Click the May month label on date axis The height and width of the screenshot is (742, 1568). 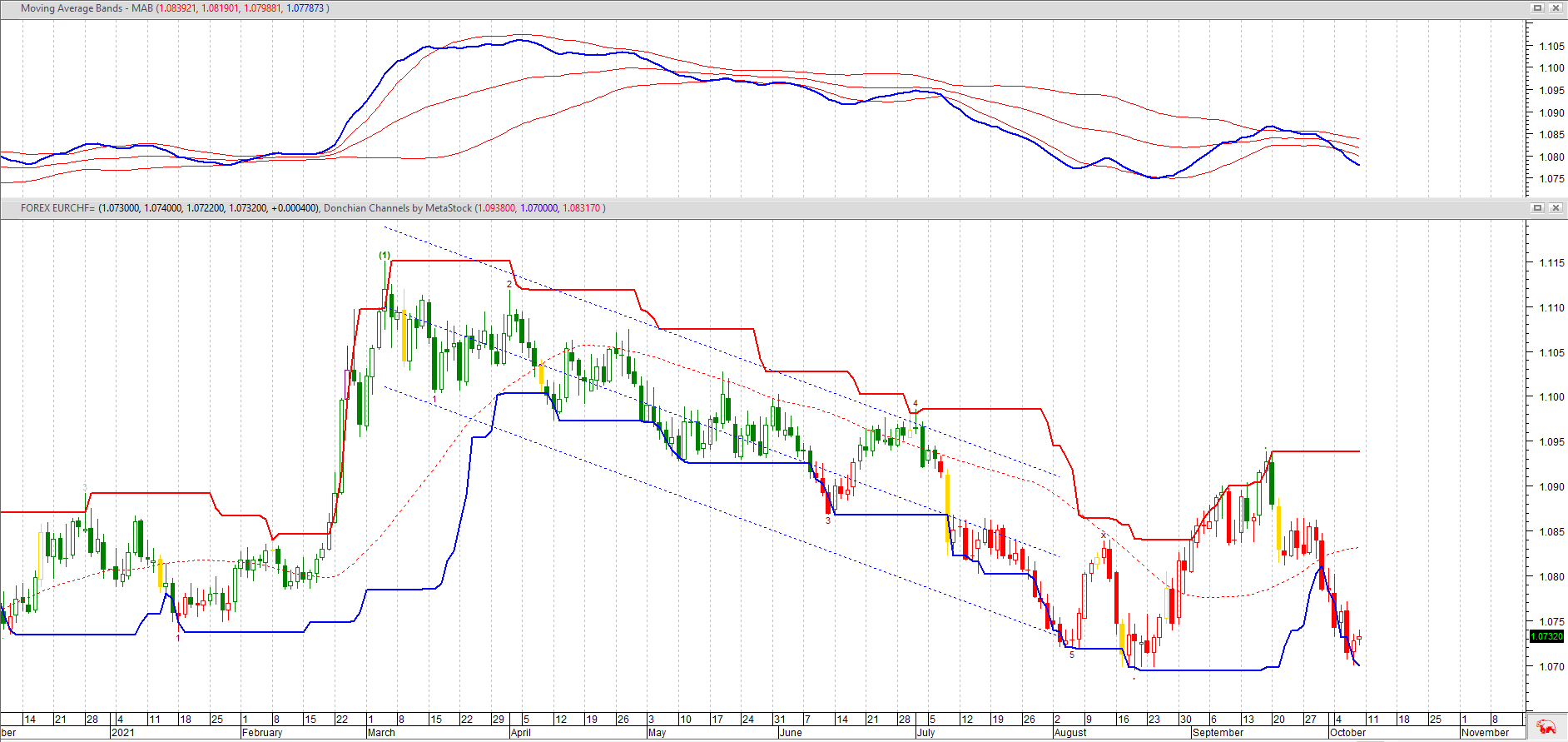coord(657,733)
